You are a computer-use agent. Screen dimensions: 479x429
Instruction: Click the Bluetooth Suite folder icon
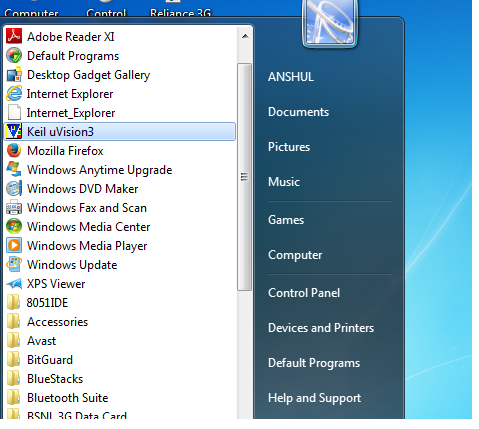14,397
